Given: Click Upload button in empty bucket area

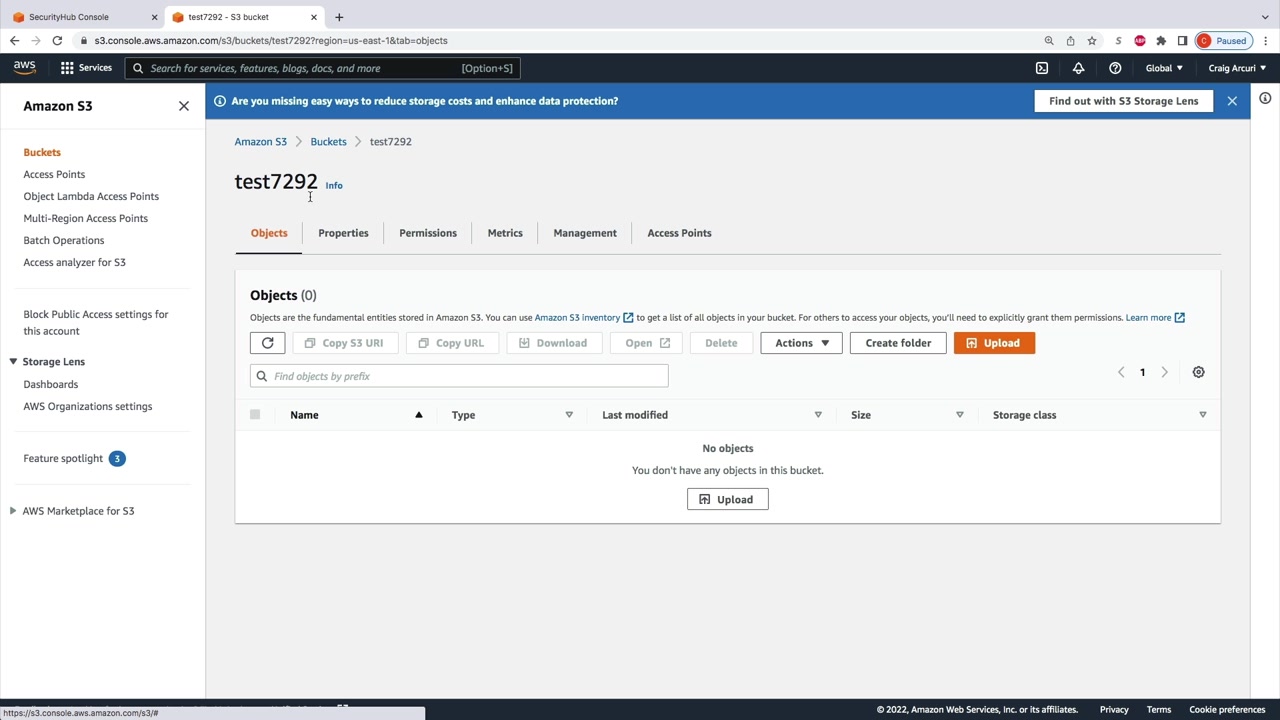Looking at the screenshot, I should tap(728, 499).
